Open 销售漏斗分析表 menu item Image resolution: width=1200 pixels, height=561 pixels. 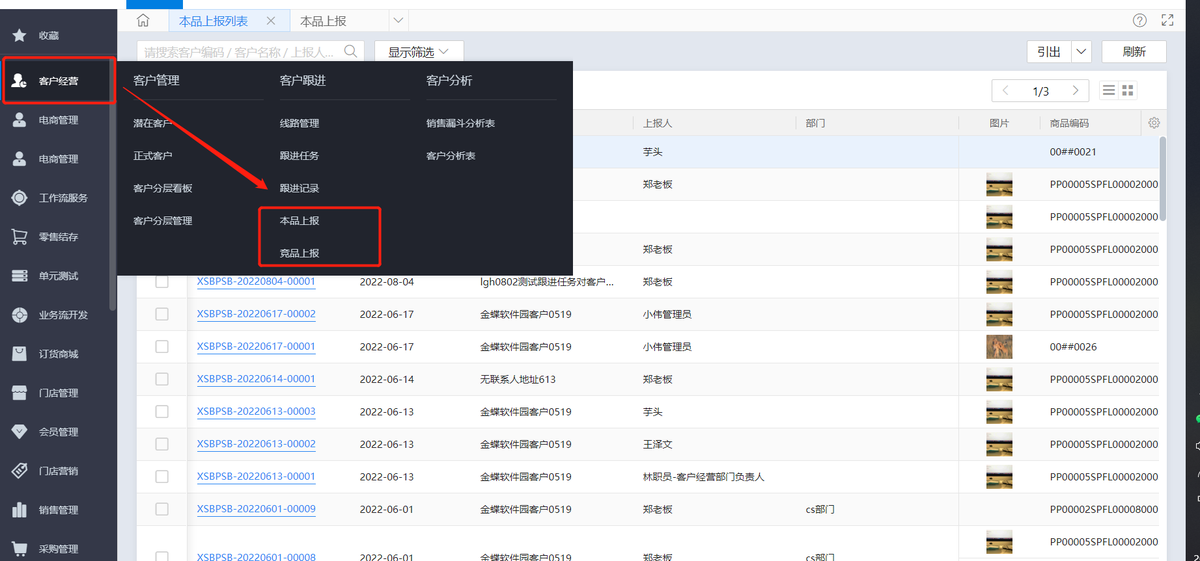[x=461, y=124]
